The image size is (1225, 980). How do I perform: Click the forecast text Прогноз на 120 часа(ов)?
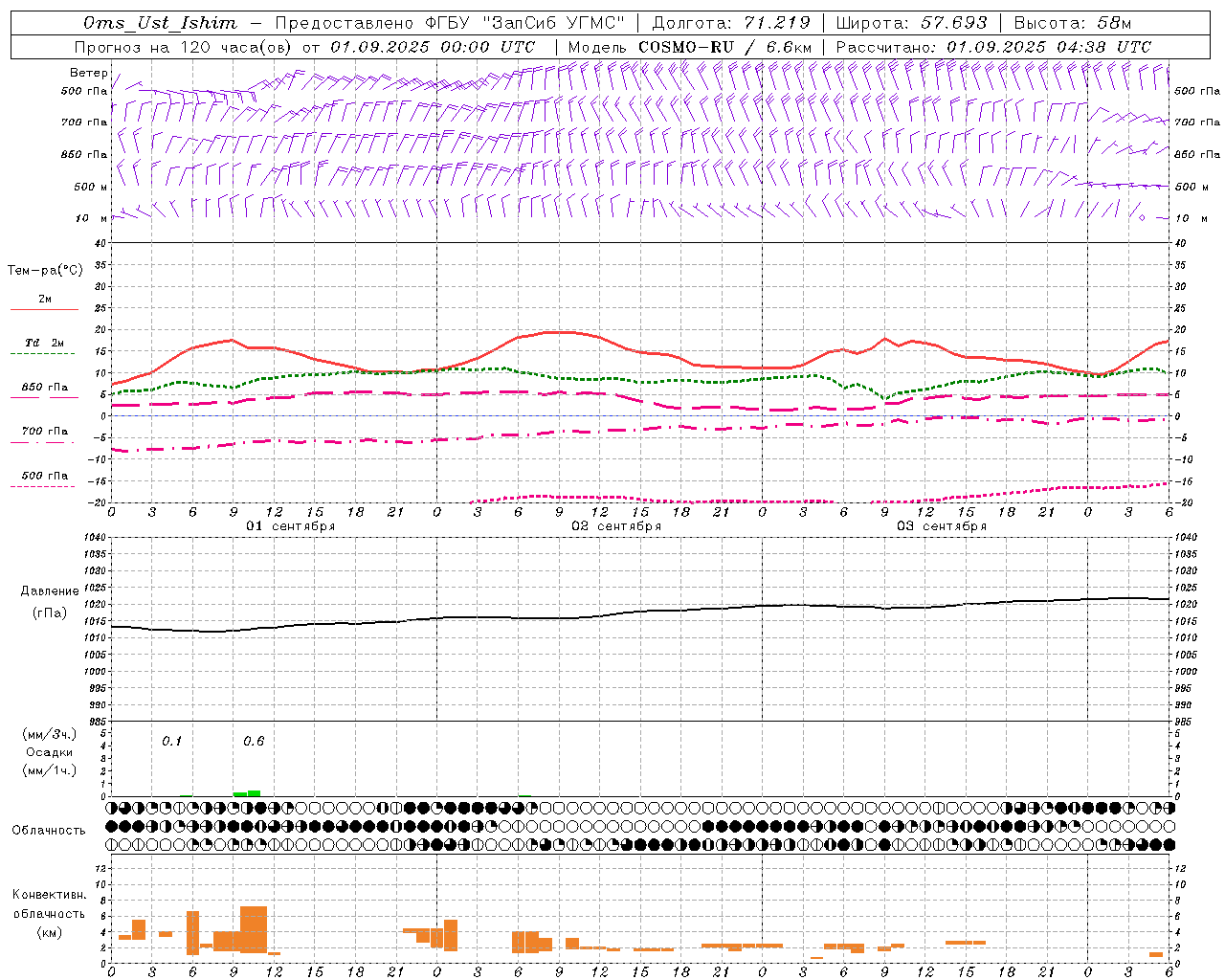183,47
